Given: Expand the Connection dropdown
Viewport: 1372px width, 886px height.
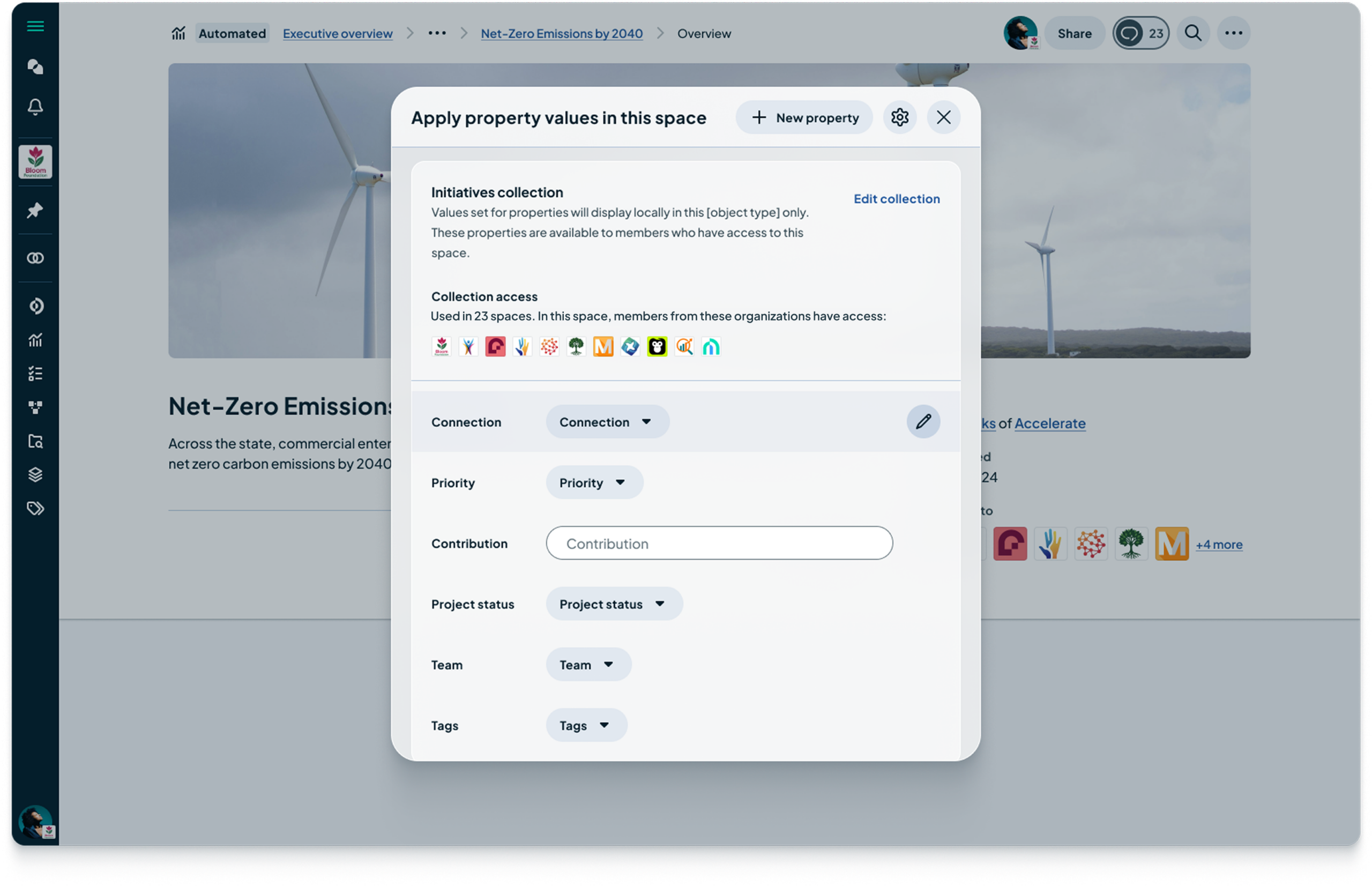Looking at the screenshot, I should pyautogui.click(x=607, y=422).
